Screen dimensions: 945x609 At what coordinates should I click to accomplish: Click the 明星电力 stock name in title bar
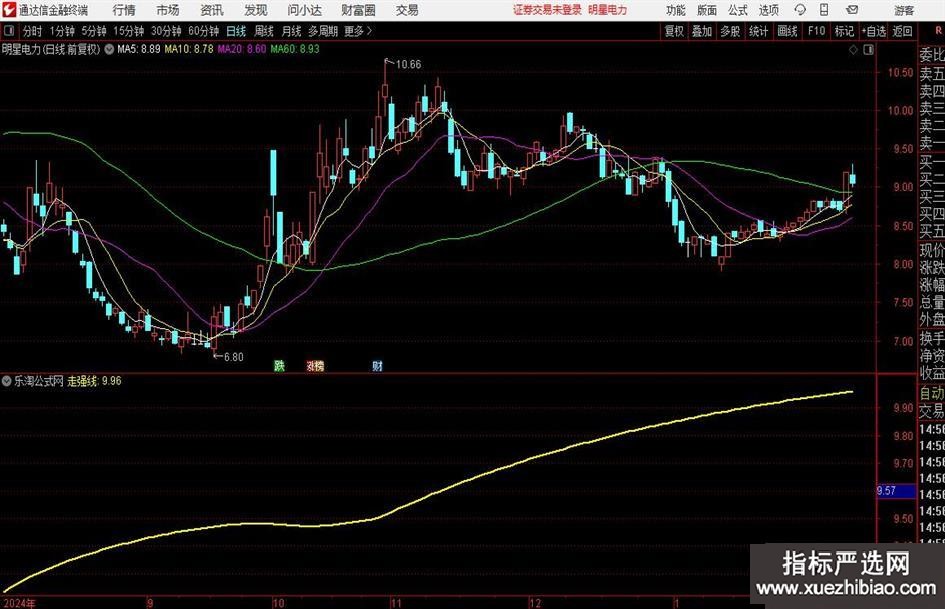pyautogui.click(x=608, y=10)
